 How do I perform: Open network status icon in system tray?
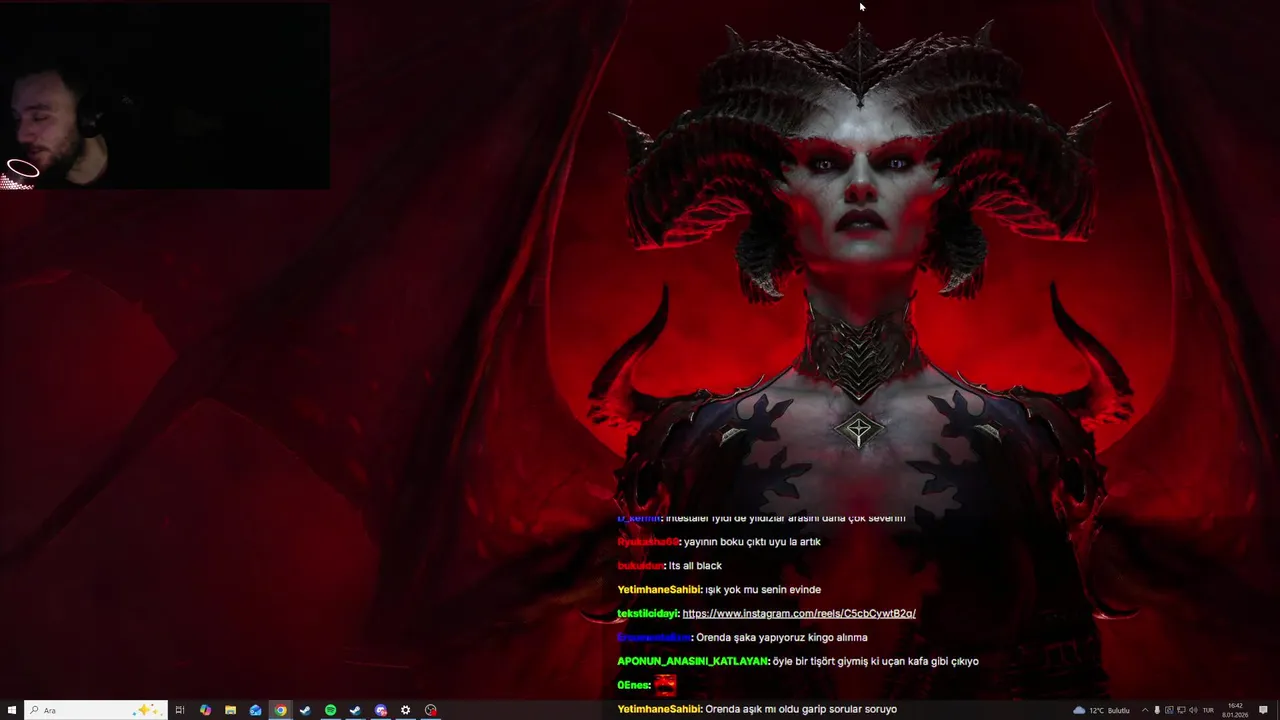1181,710
